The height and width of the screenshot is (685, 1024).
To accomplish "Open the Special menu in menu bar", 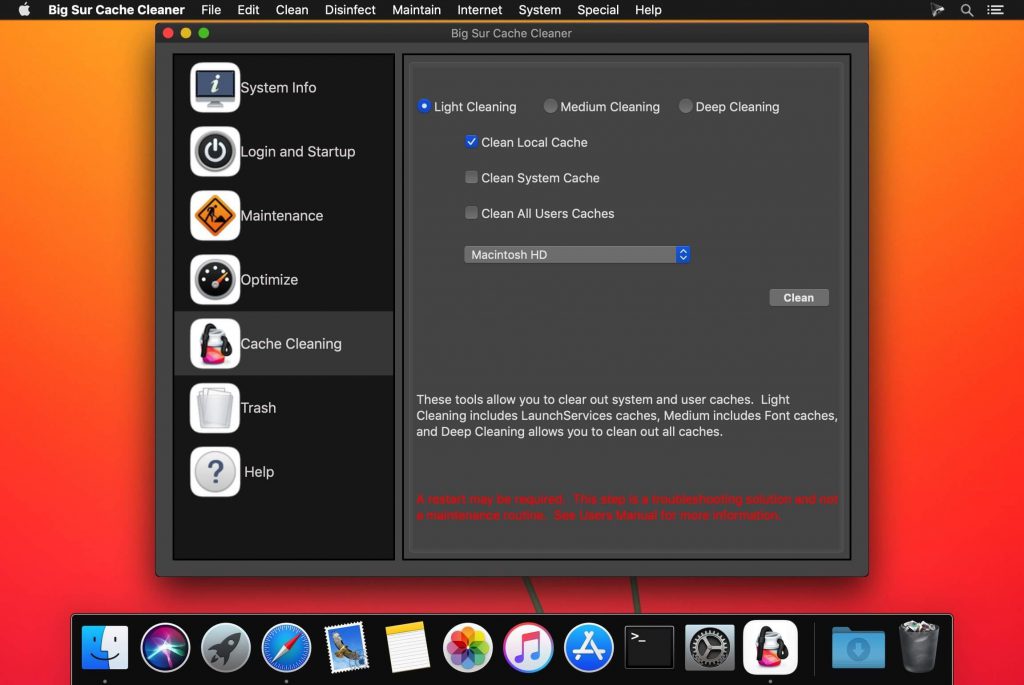I will coord(598,10).
